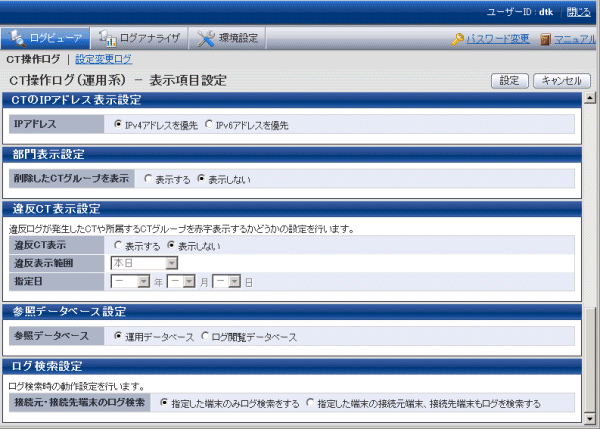The height and width of the screenshot is (429, 600).
Task: Select option to search 接続元端末、接続先端末 logs too
Action: click(x=310, y=403)
